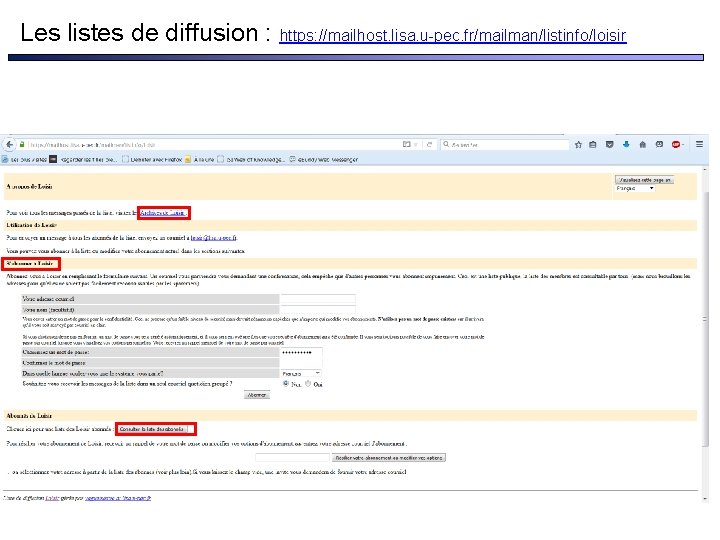Screen dimensions: 720x540
Task: Click the Abonner subscribe button
Action: (x=257, y=395)
